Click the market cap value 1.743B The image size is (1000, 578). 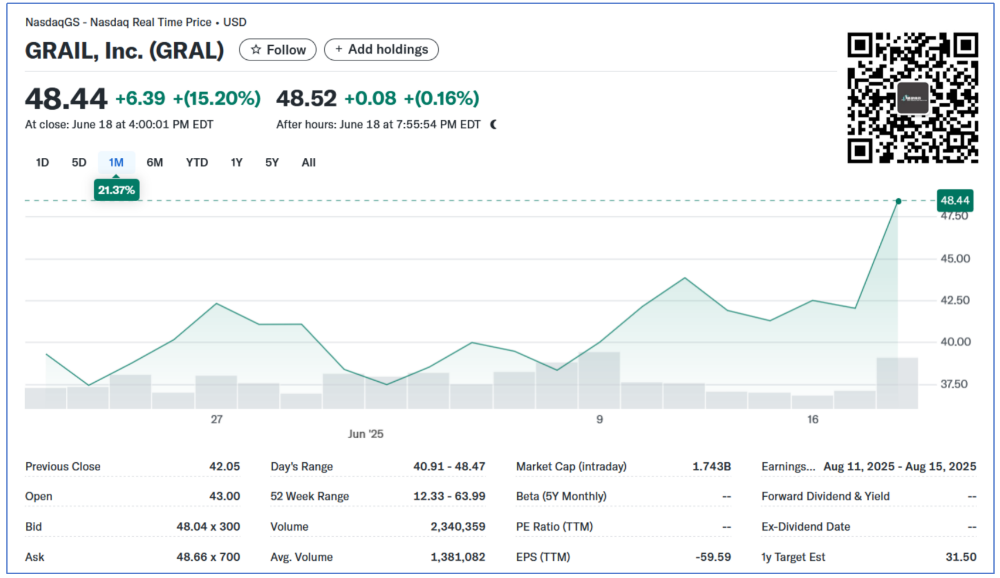(712, 466)
